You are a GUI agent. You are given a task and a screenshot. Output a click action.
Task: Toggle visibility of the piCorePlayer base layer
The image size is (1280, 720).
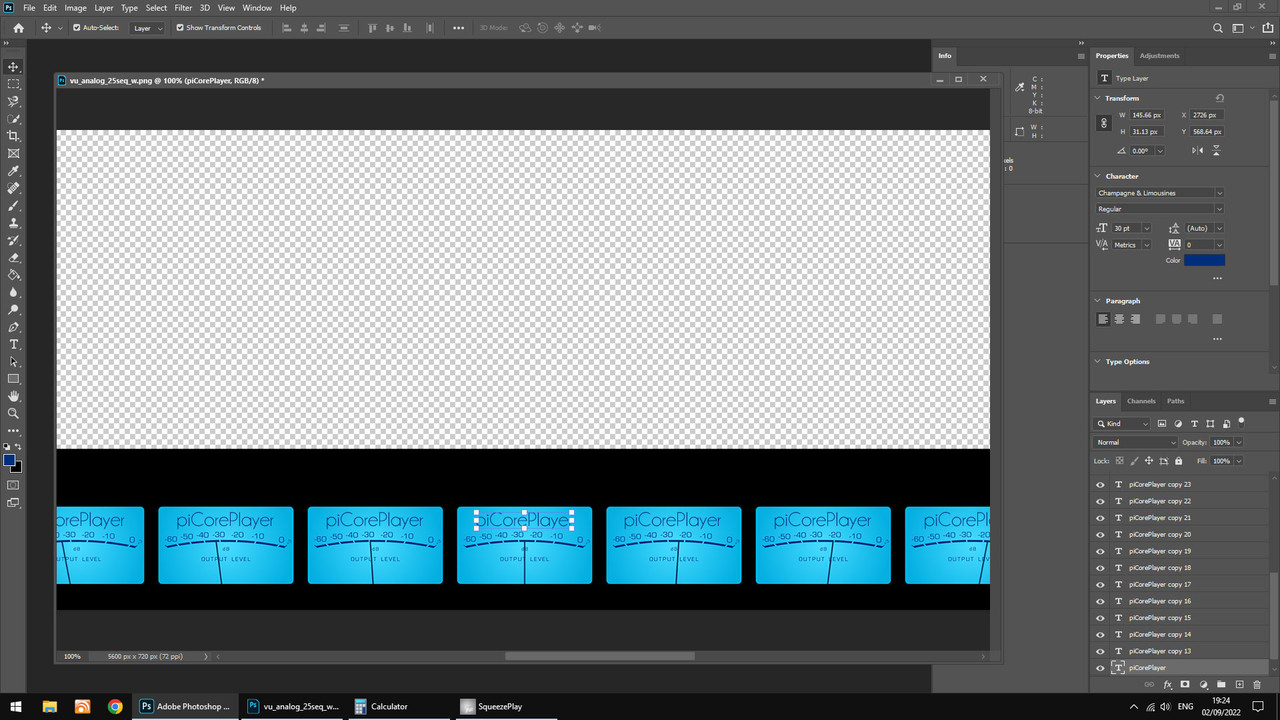[1101, 668]
